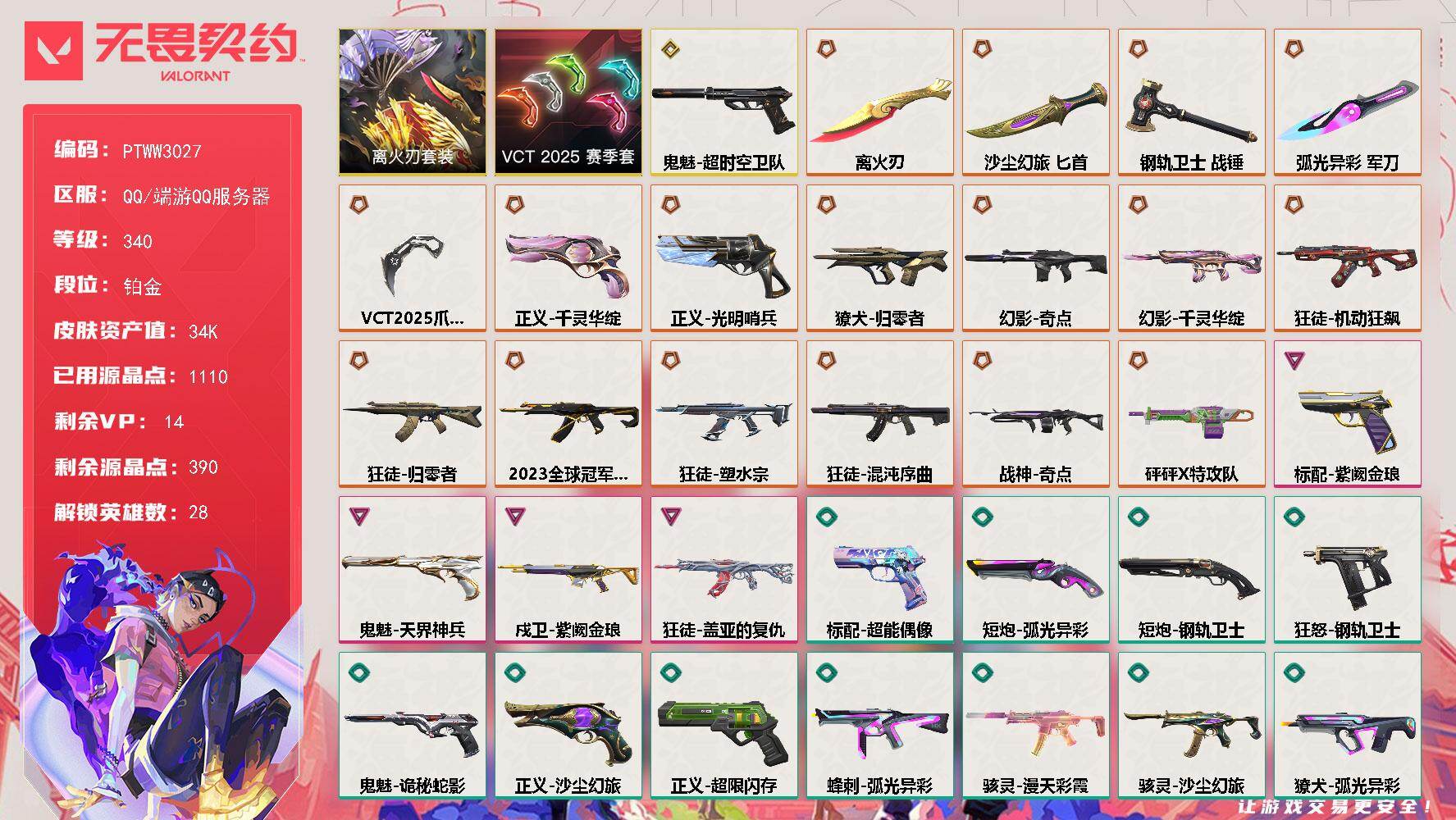The width and height of the screenshot is (1456, 820).
Task: Open the VCT 2025 赛季套 bundle thumbnail
Action: 568,102
